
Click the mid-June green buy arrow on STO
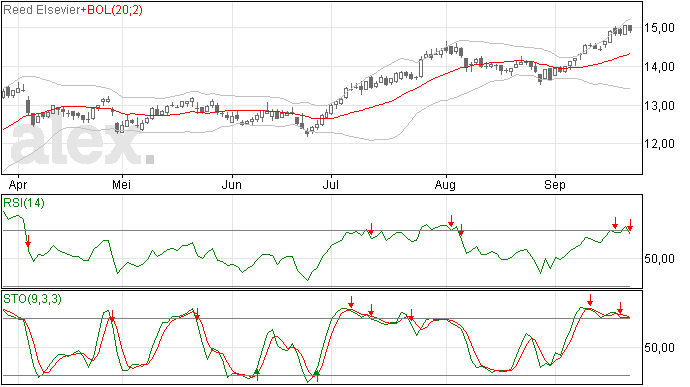pos(257,374)
